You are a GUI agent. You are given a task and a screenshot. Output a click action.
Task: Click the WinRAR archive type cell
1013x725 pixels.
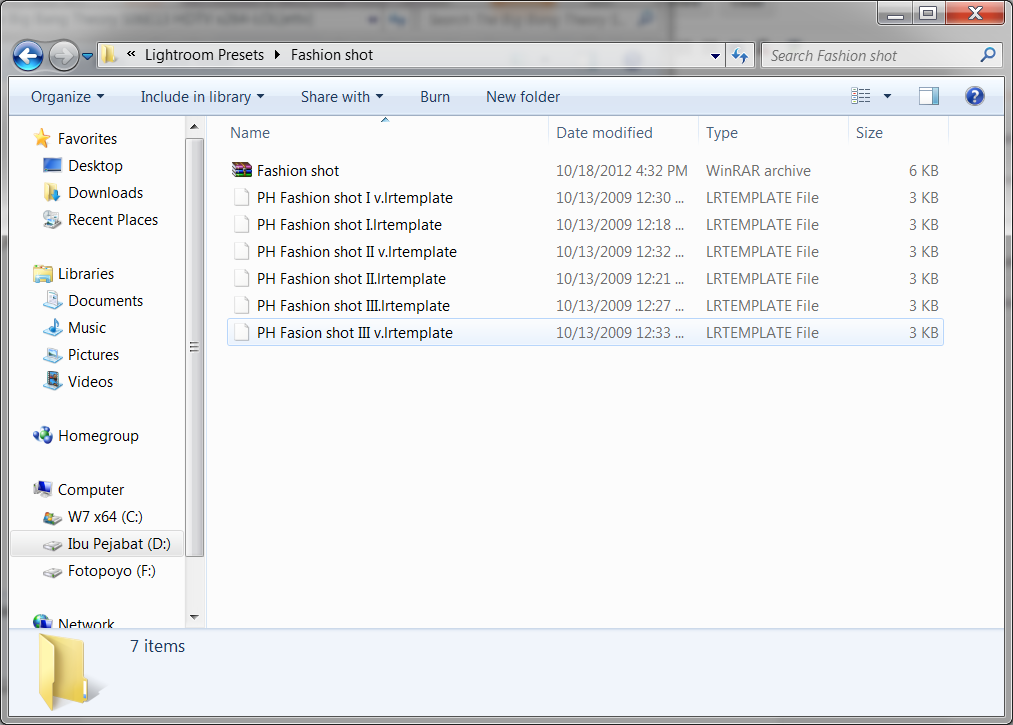tap(758, 171)
